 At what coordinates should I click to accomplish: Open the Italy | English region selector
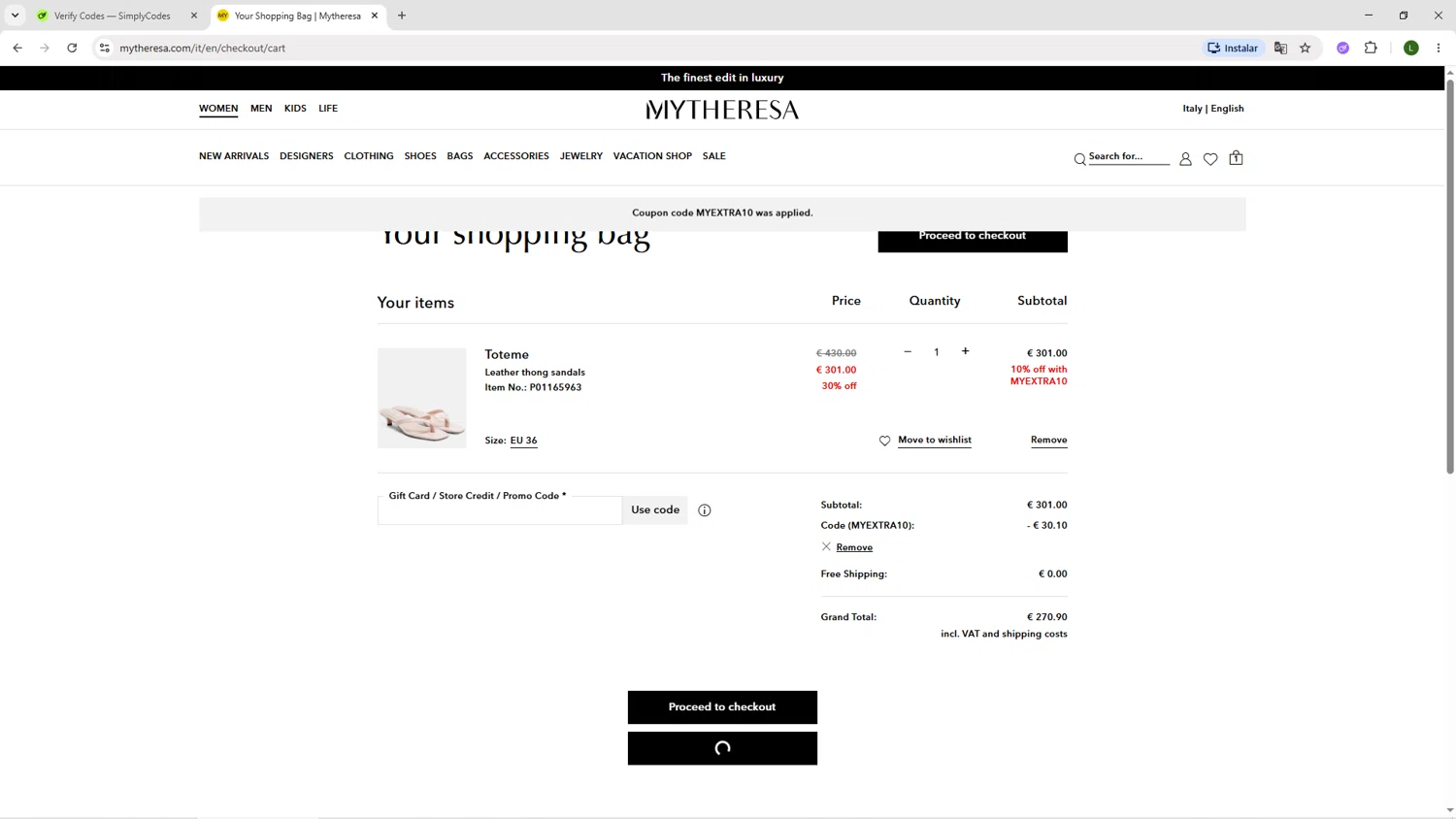pyautogui.click(x=1213, y=109)
